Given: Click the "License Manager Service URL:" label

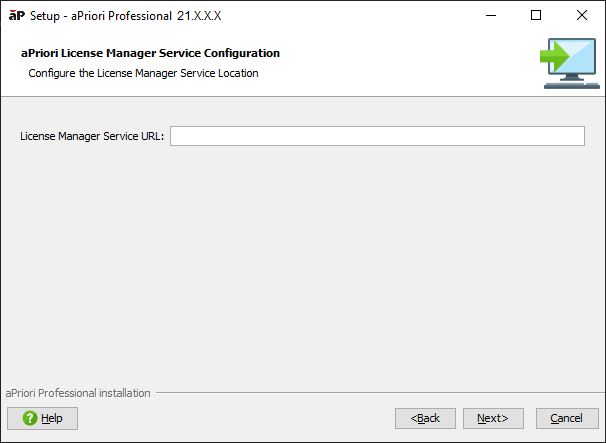Looking at the screenshot, I should point(92,136).
